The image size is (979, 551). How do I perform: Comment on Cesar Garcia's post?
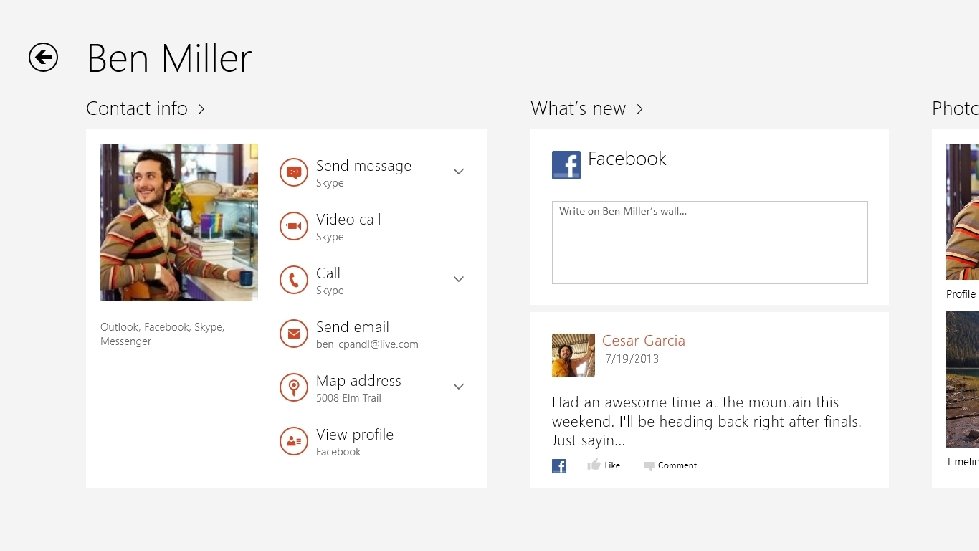pos(670,466)
